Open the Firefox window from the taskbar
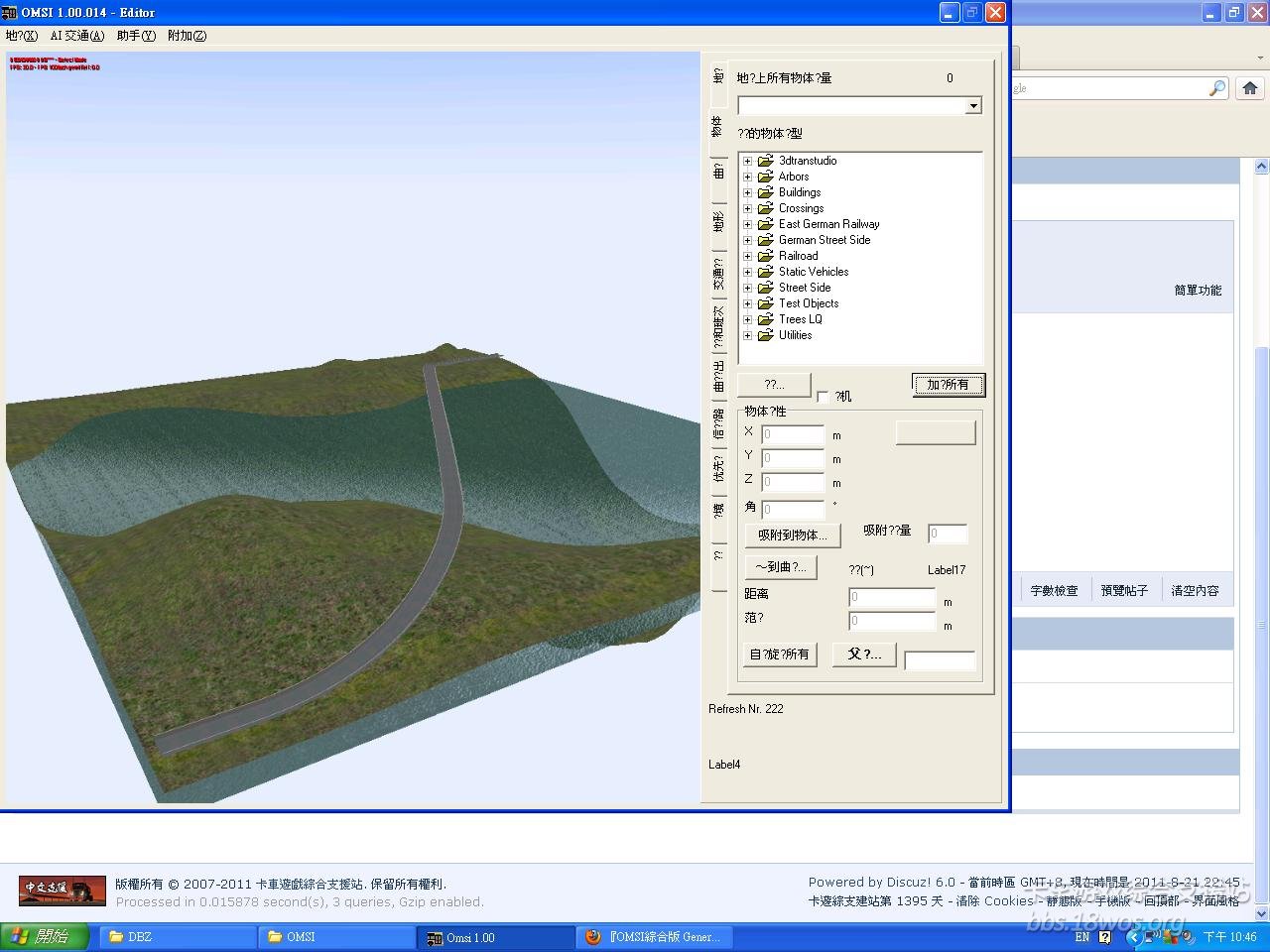The image size is (1270, 952). [654, 937]
